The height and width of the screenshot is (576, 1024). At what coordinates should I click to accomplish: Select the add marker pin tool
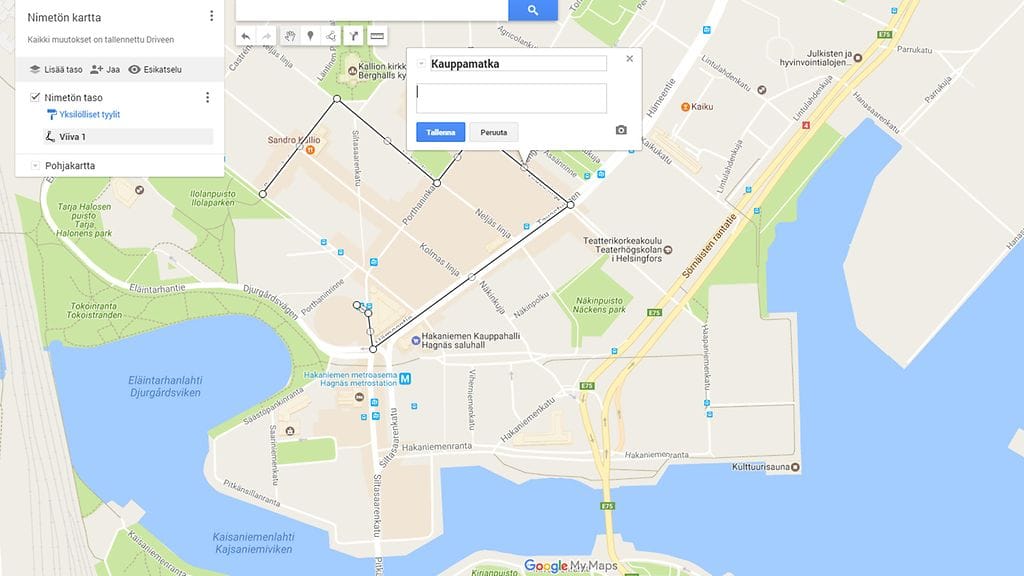coord(310,37)
